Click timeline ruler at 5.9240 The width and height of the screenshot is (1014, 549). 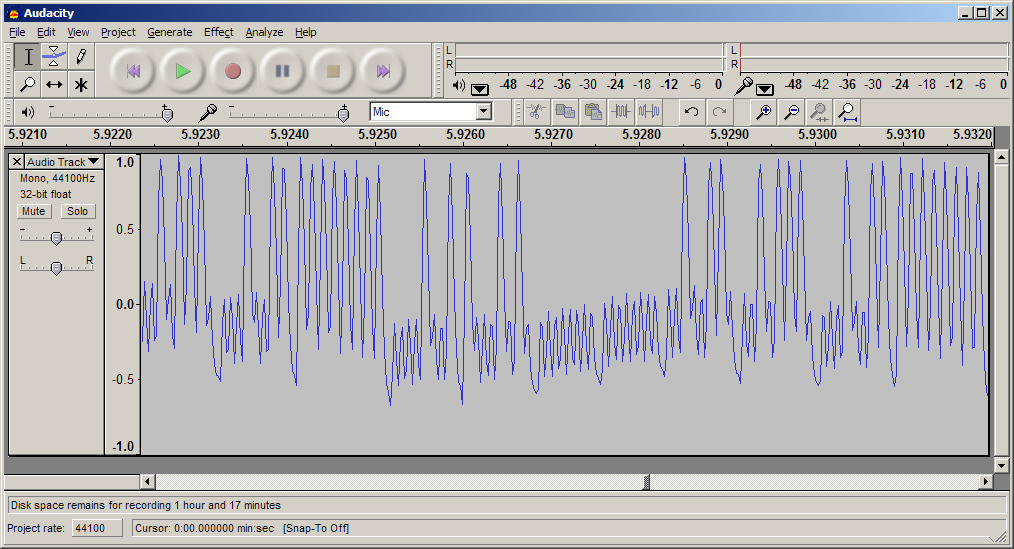tap(289, 135)
